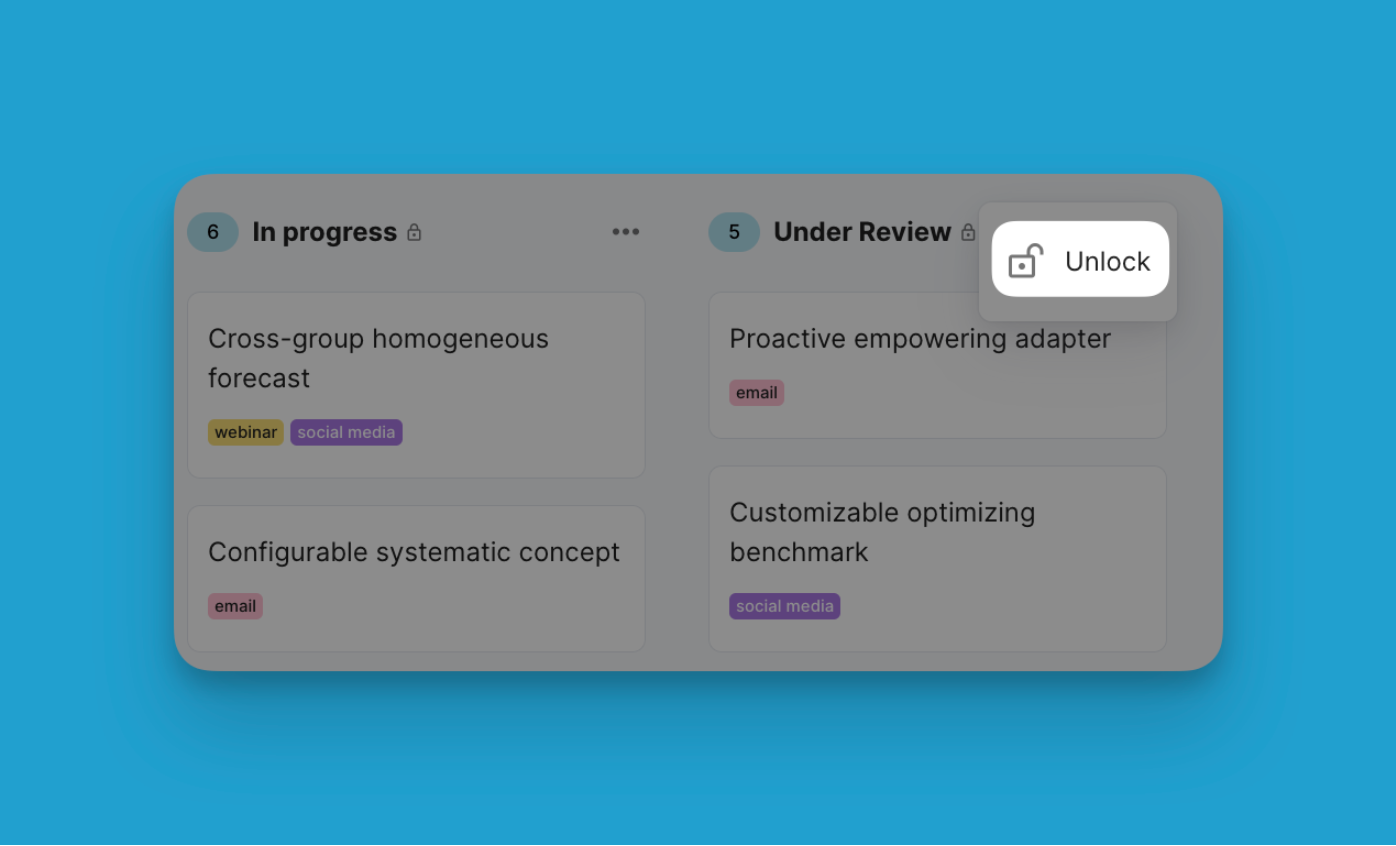
Task: Click the In progress count badge showing 6
Action: [213, 232]
